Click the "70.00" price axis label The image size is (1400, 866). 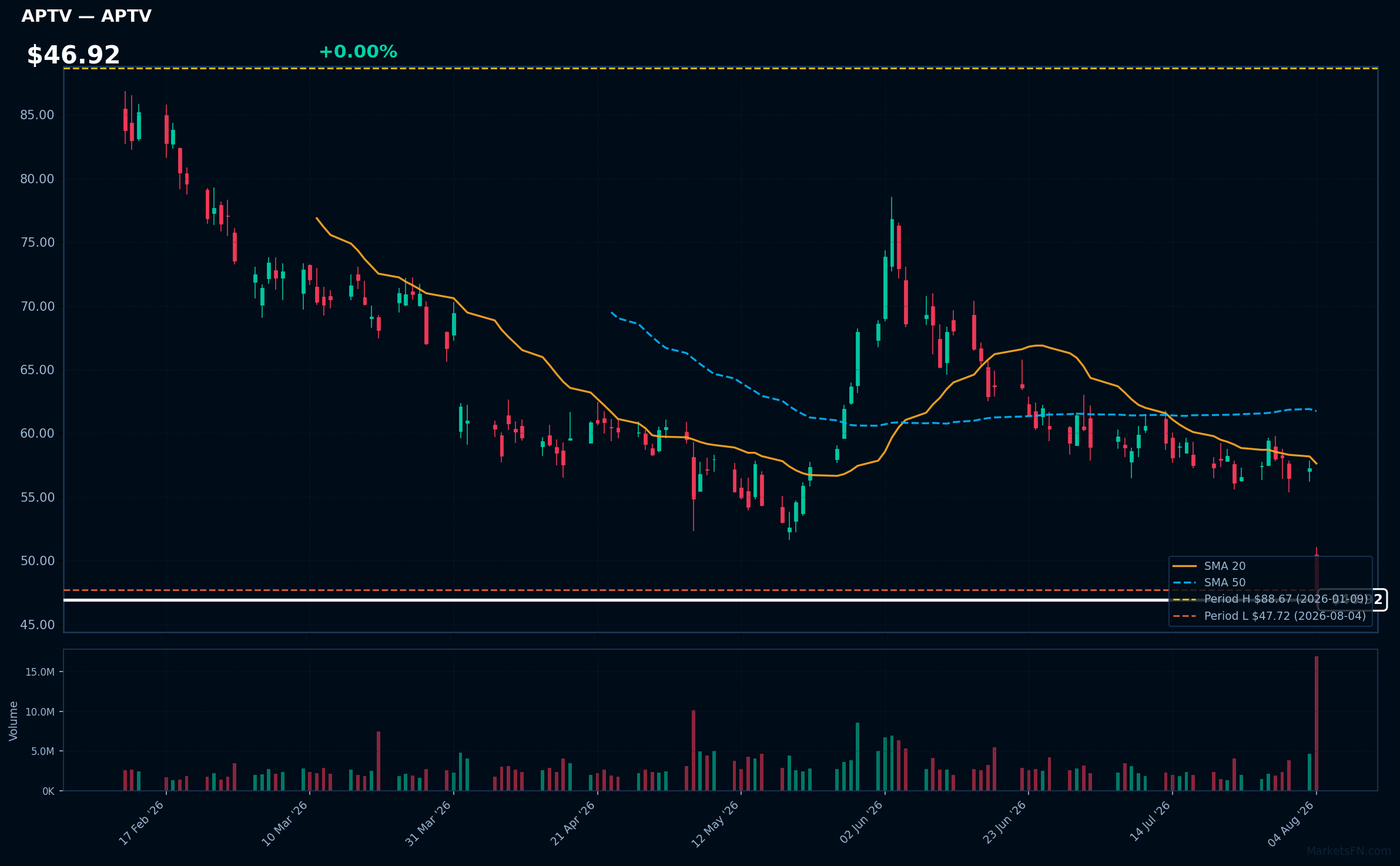[37, 306]
